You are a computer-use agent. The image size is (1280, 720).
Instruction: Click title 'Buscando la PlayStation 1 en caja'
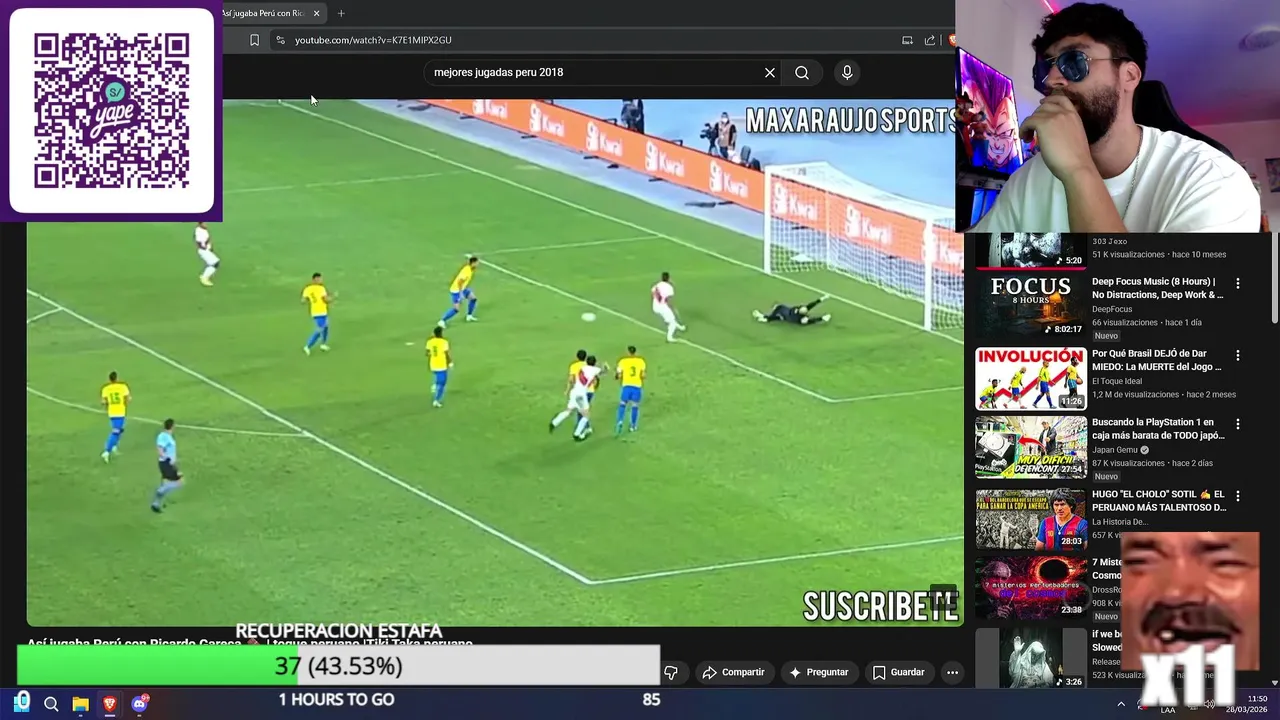pyautogui.click(x=1158, y=429)
